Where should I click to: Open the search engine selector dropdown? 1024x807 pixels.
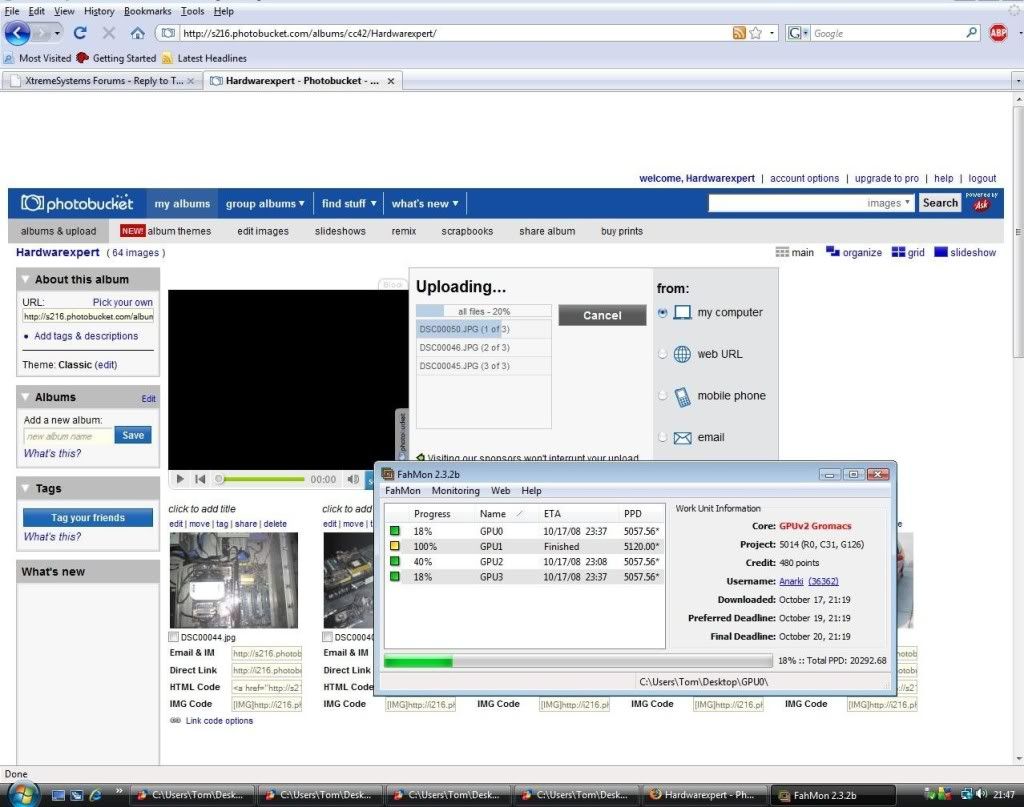tap(798, 33)
